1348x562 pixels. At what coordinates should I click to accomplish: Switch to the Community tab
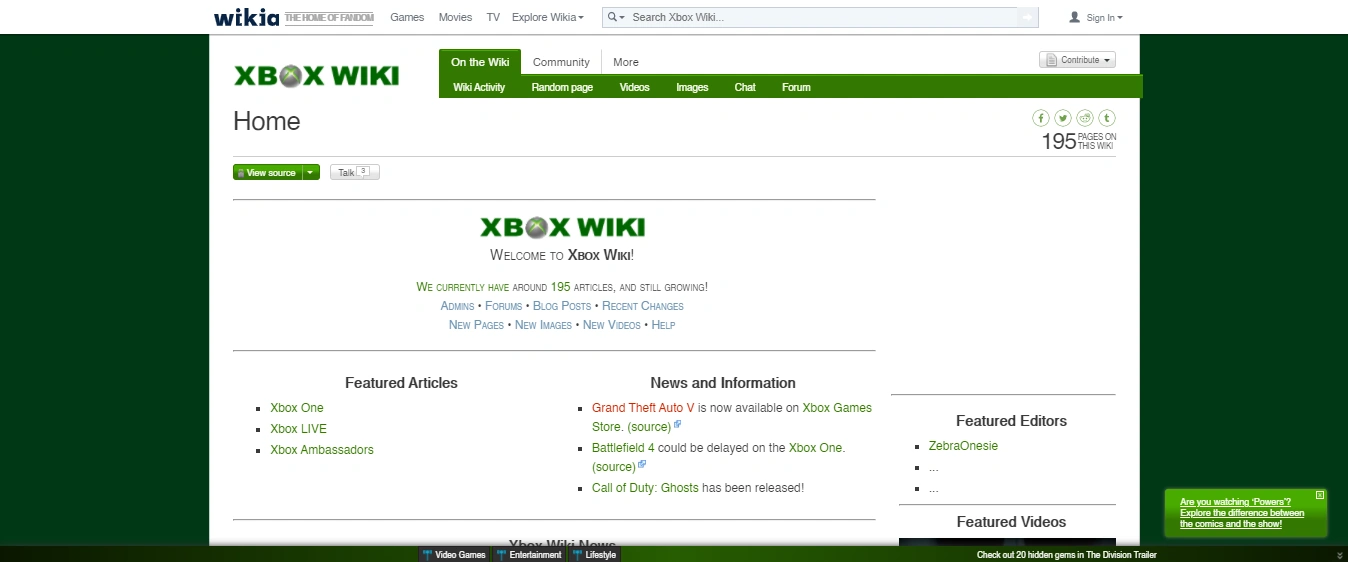[561, 62]
